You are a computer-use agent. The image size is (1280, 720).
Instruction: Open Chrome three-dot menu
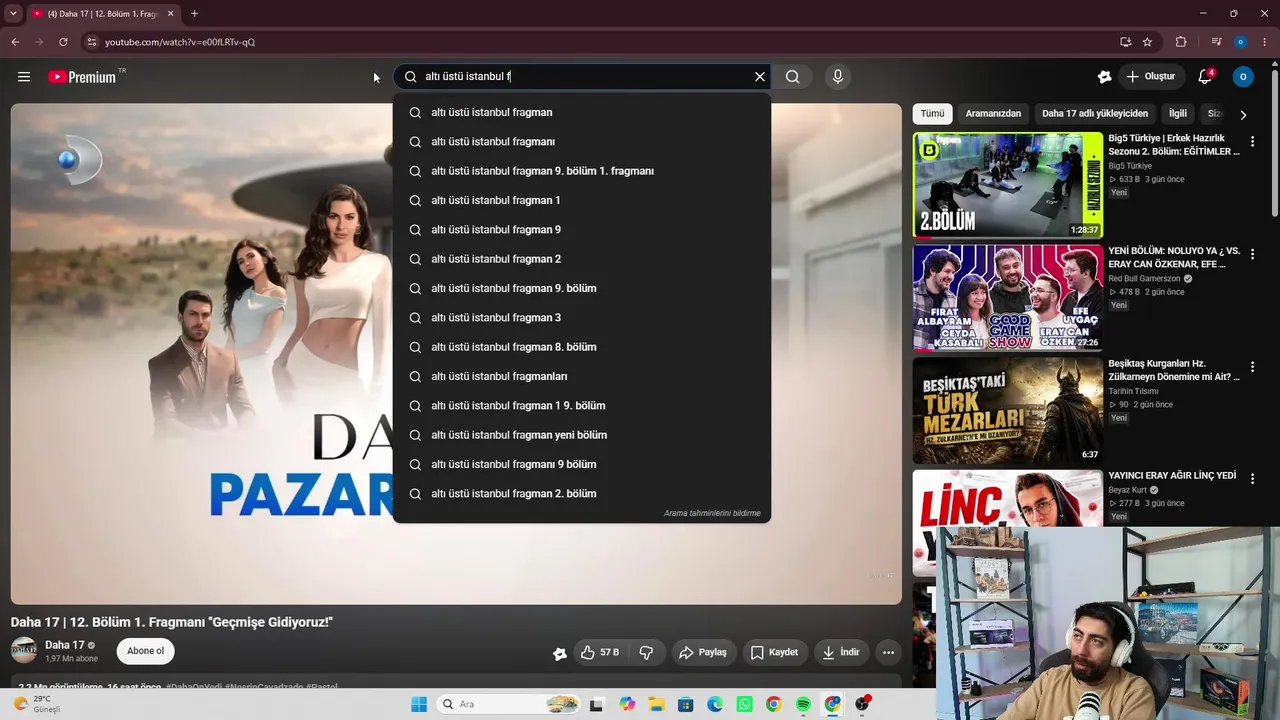pyautogui.click(x=1265, y=42)
